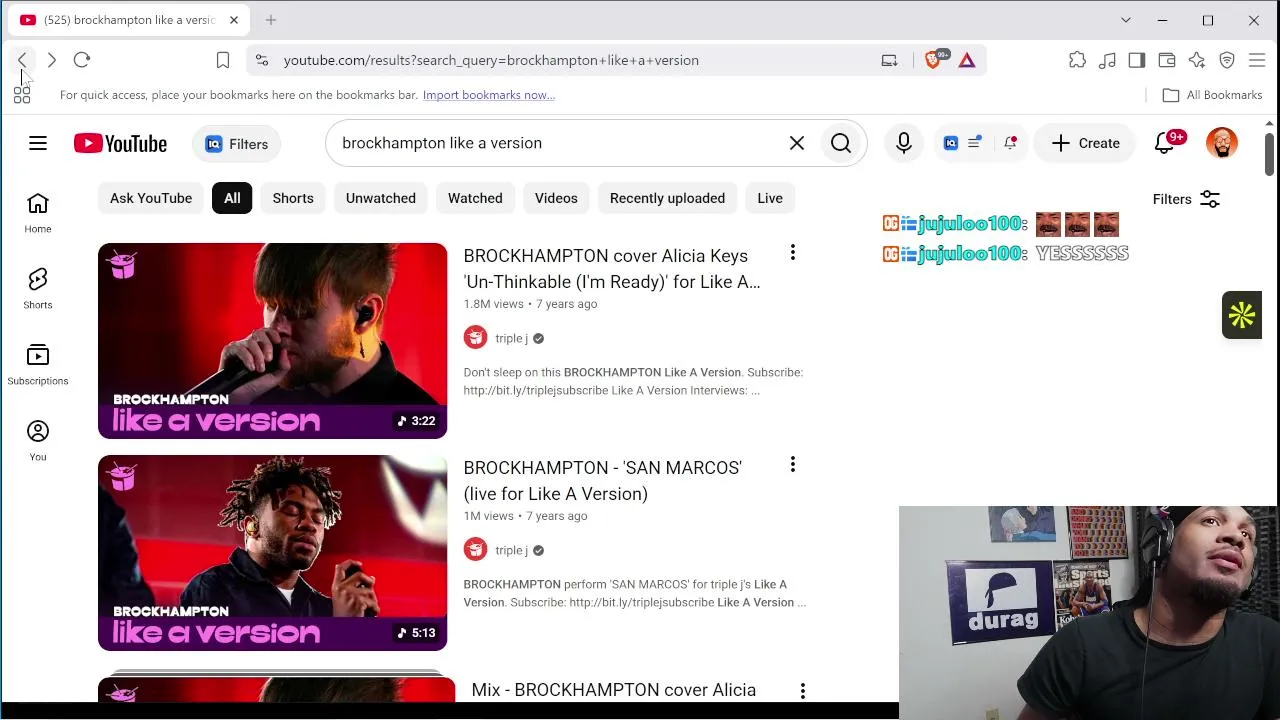This screenshot has height=720, width=1280.
Task: Open the Extensions puzzle icon
Action: (x=1077, y=60)
